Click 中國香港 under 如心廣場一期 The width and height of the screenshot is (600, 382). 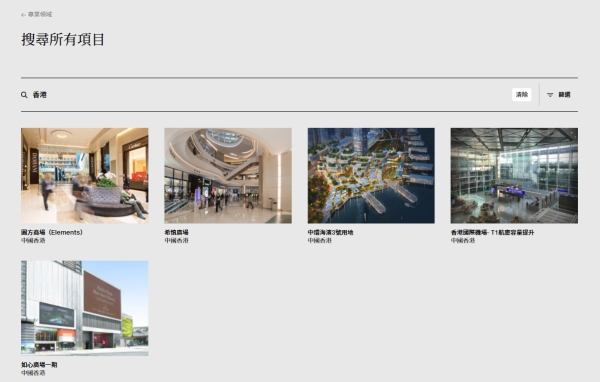pyautogui.click(x=33, y=373)
